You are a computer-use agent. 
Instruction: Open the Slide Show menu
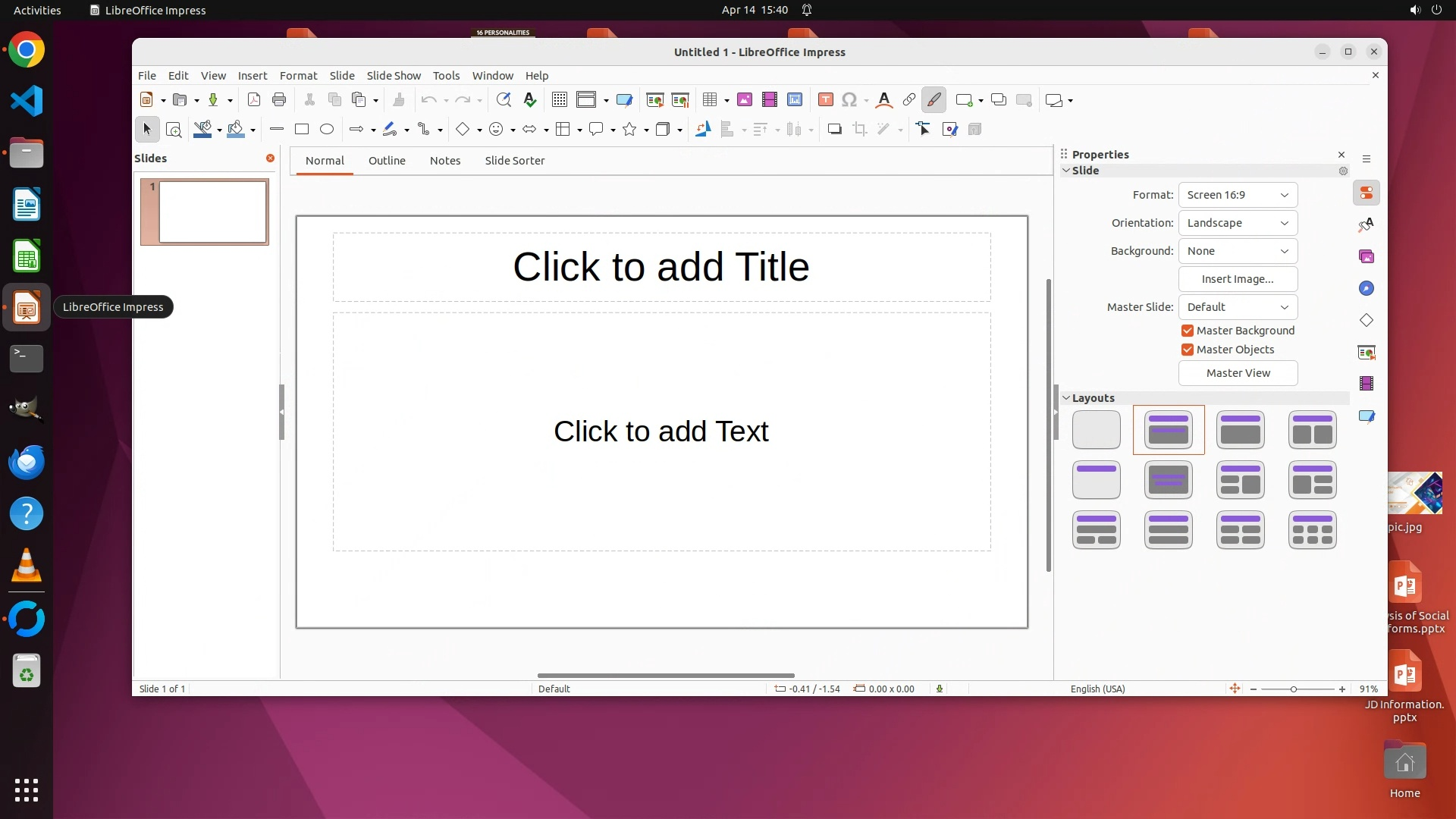point(393,76)
